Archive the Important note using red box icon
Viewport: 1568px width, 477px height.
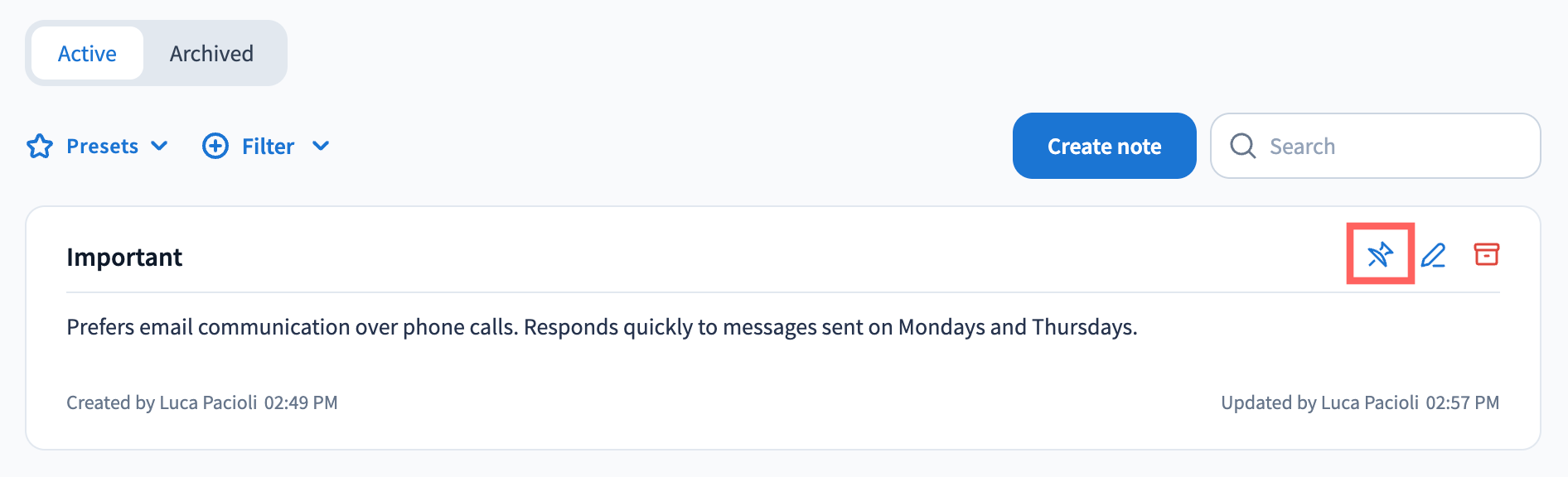point(1487,254)
